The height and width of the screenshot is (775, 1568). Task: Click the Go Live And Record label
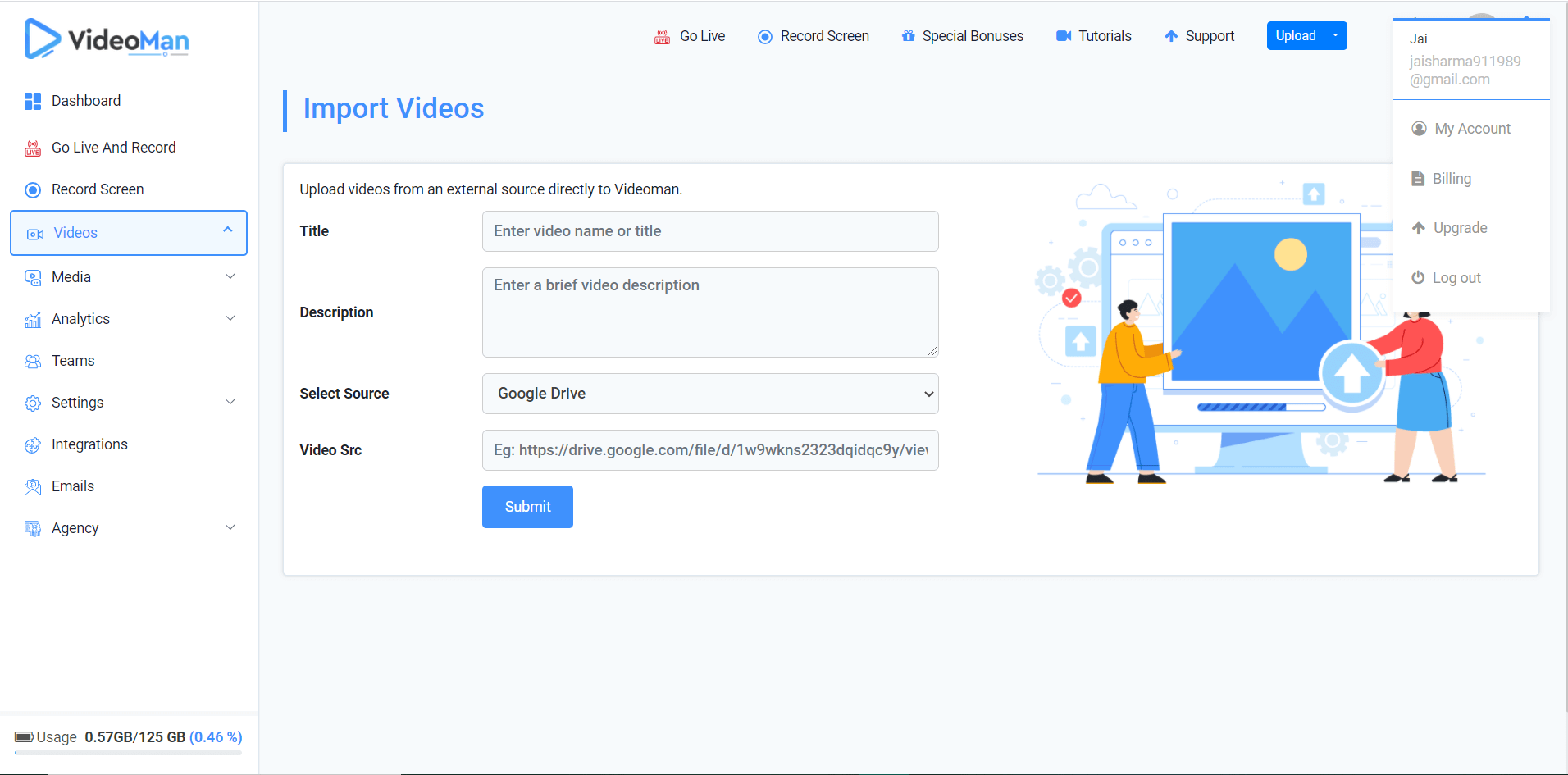coord(114,148)
